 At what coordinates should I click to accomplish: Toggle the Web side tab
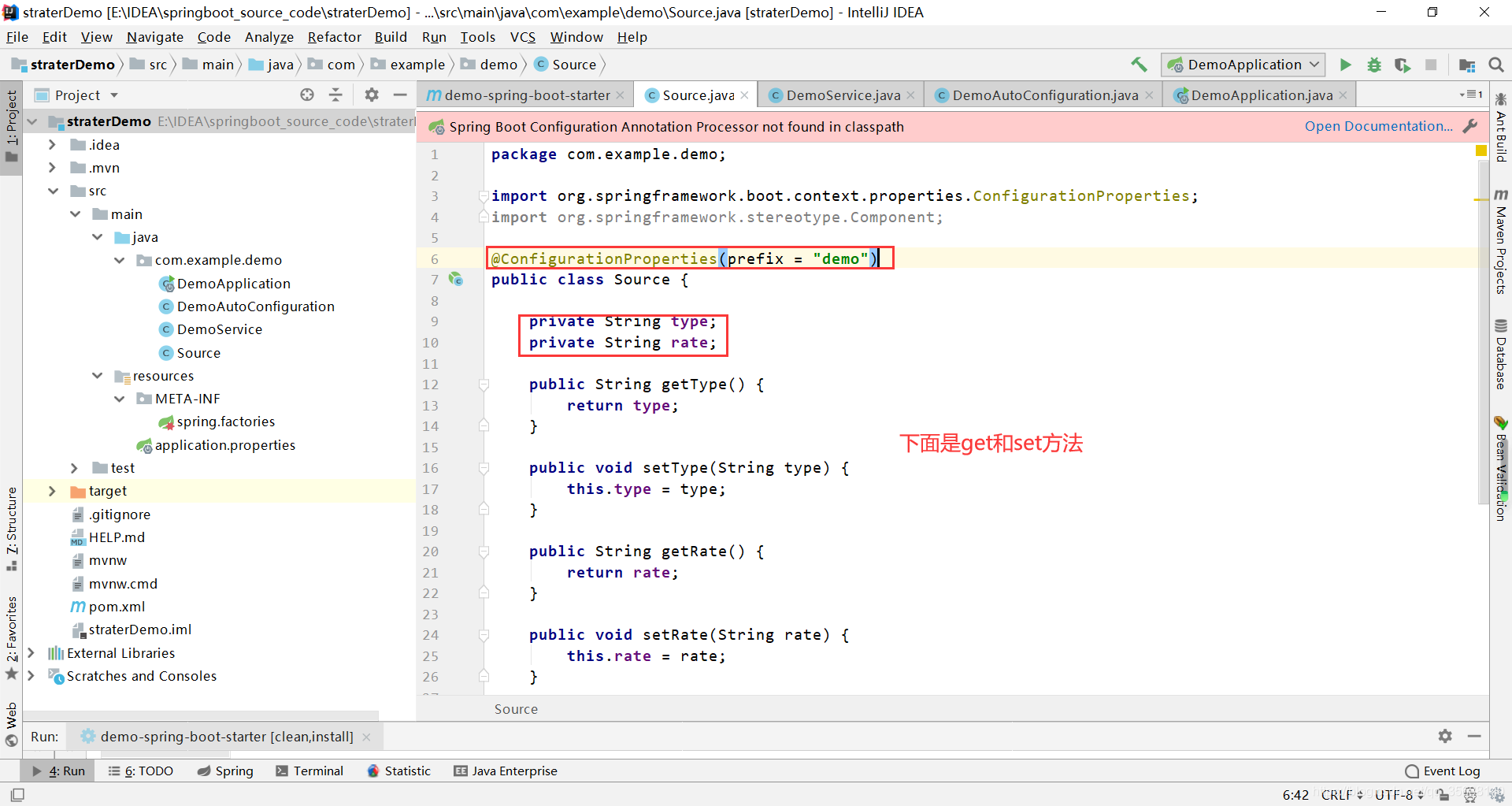pos(11,725)
